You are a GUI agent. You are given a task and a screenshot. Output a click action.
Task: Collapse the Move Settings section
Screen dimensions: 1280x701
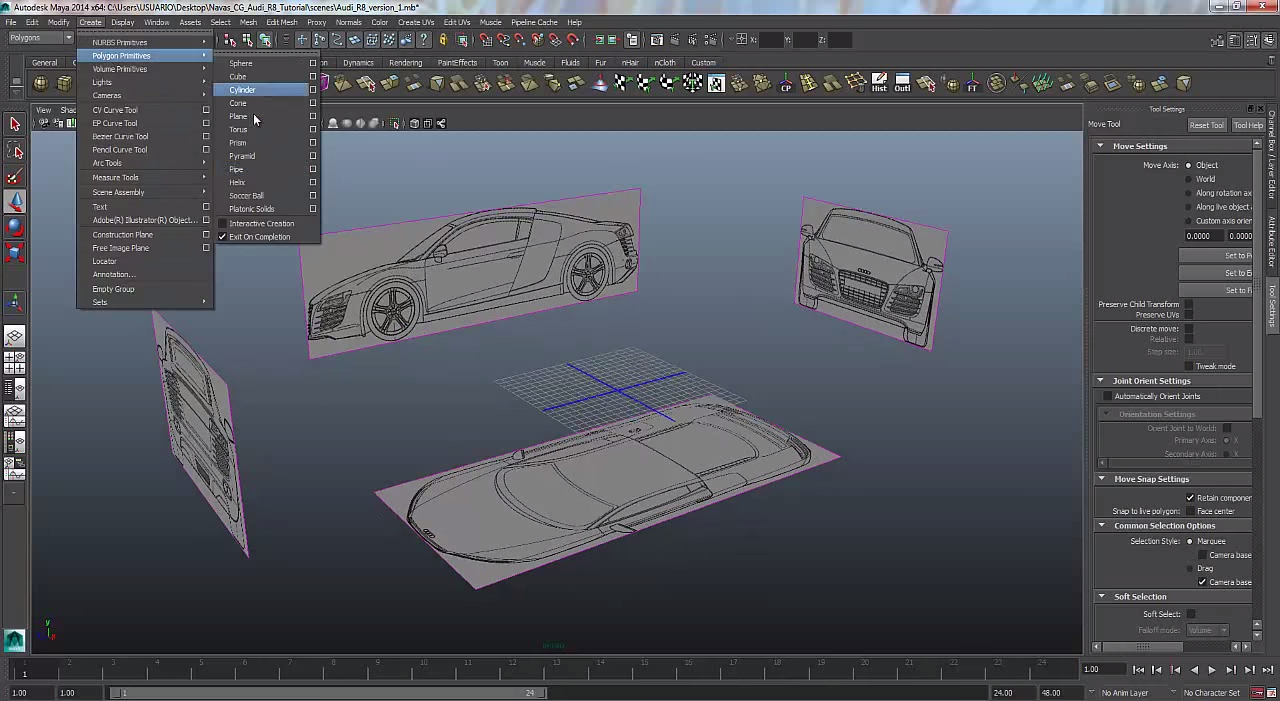[1101, 146]
